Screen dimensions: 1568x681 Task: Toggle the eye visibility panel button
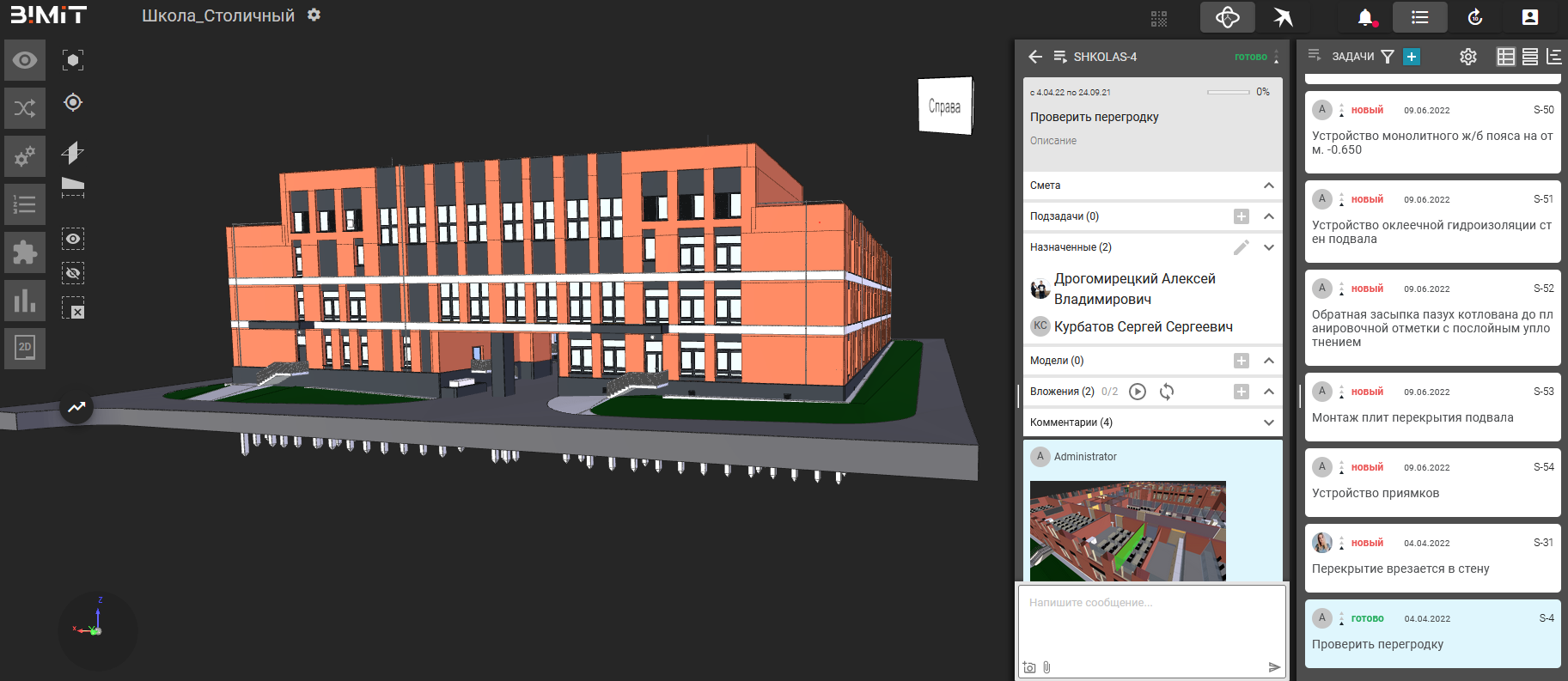tap(25, 60)
